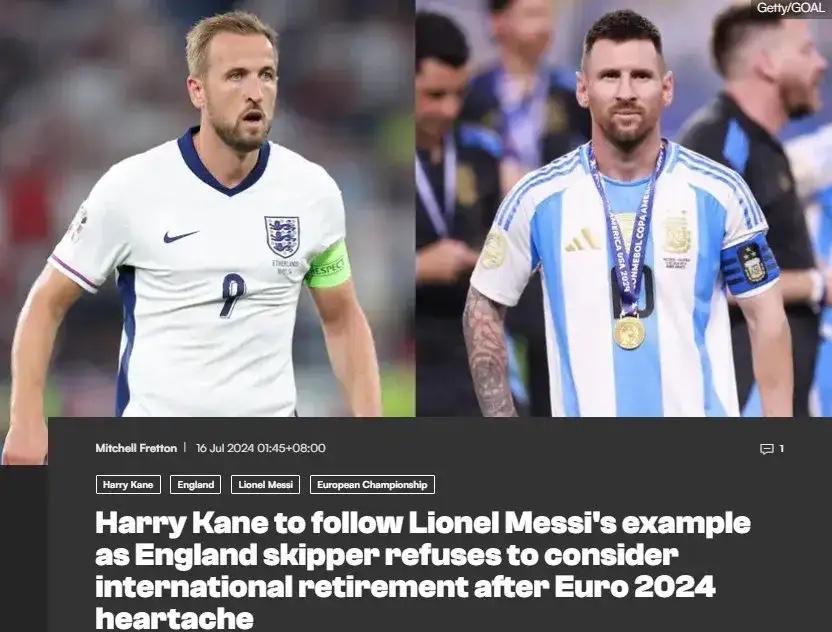Visit author Mitchell Fretton's page

(x=136, y=448)
